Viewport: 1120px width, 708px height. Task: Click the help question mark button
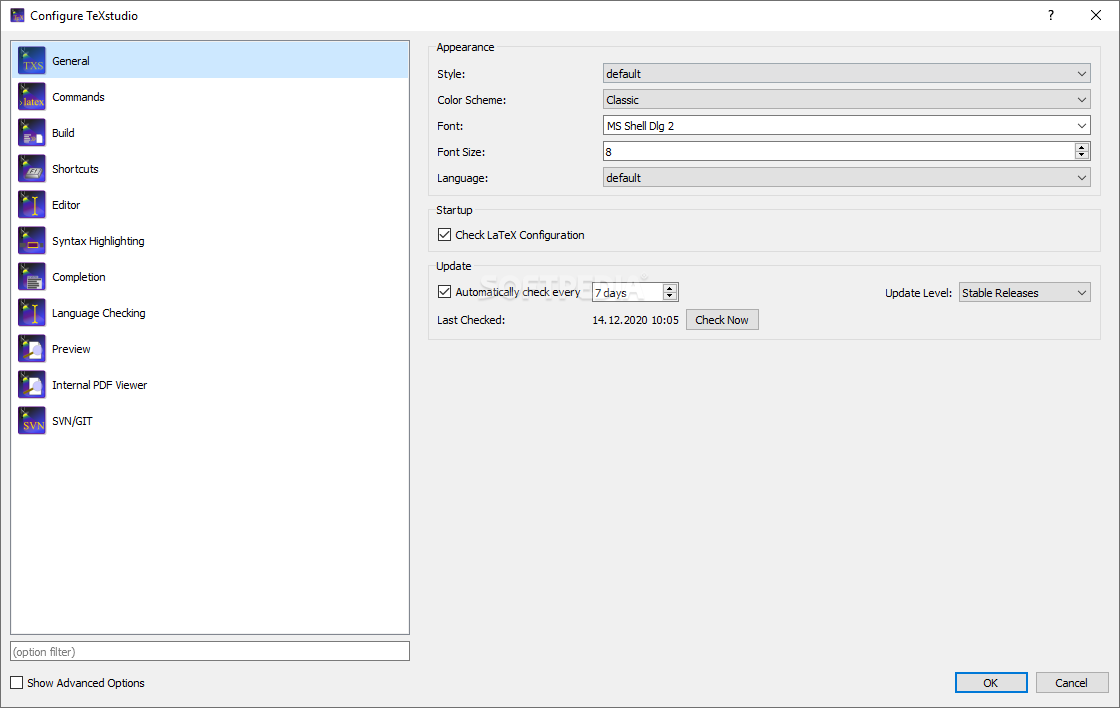1051,15
